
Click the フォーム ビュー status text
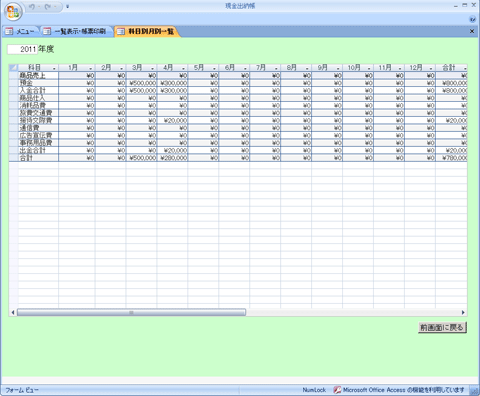click(22, 390)
